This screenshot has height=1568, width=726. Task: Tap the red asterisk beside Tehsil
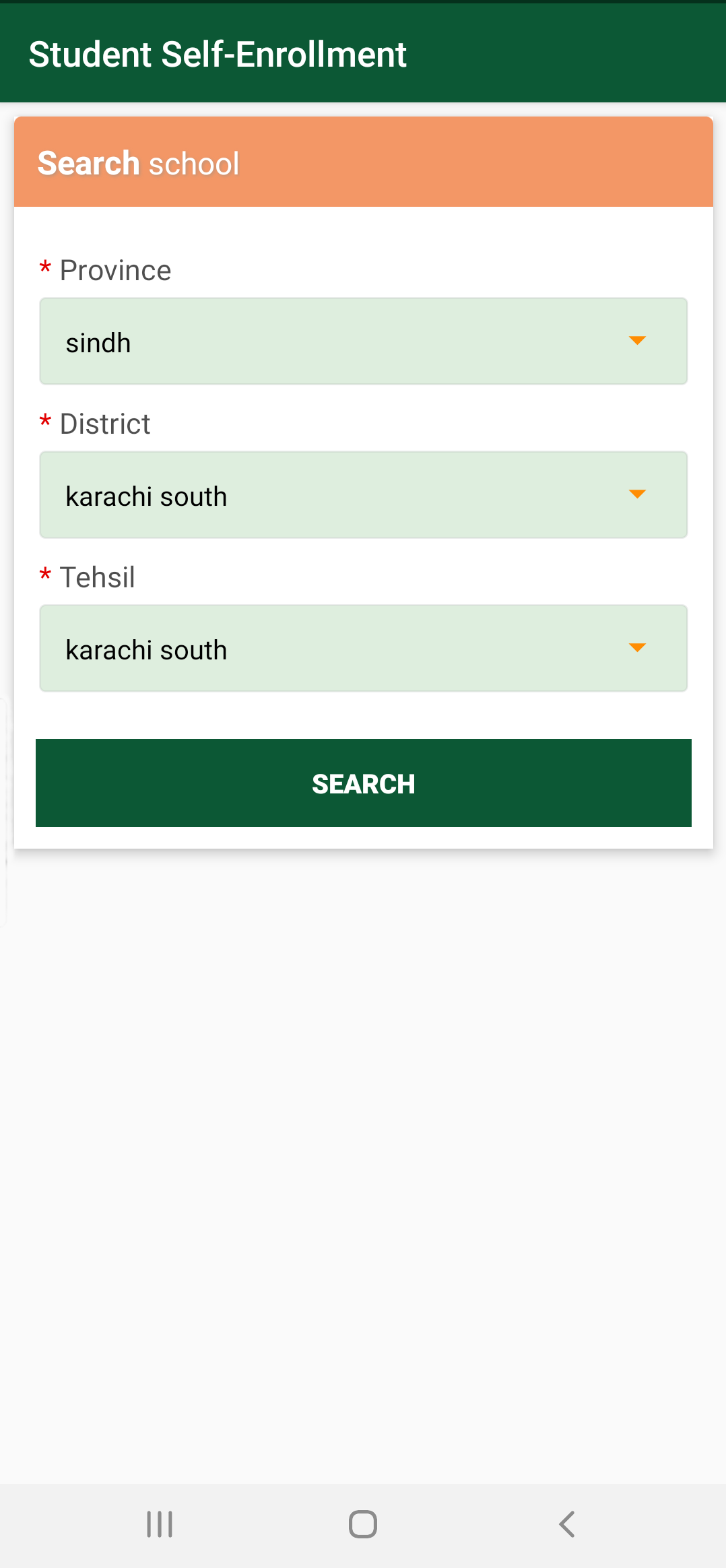pyautogui.click(x=45, y=575)
